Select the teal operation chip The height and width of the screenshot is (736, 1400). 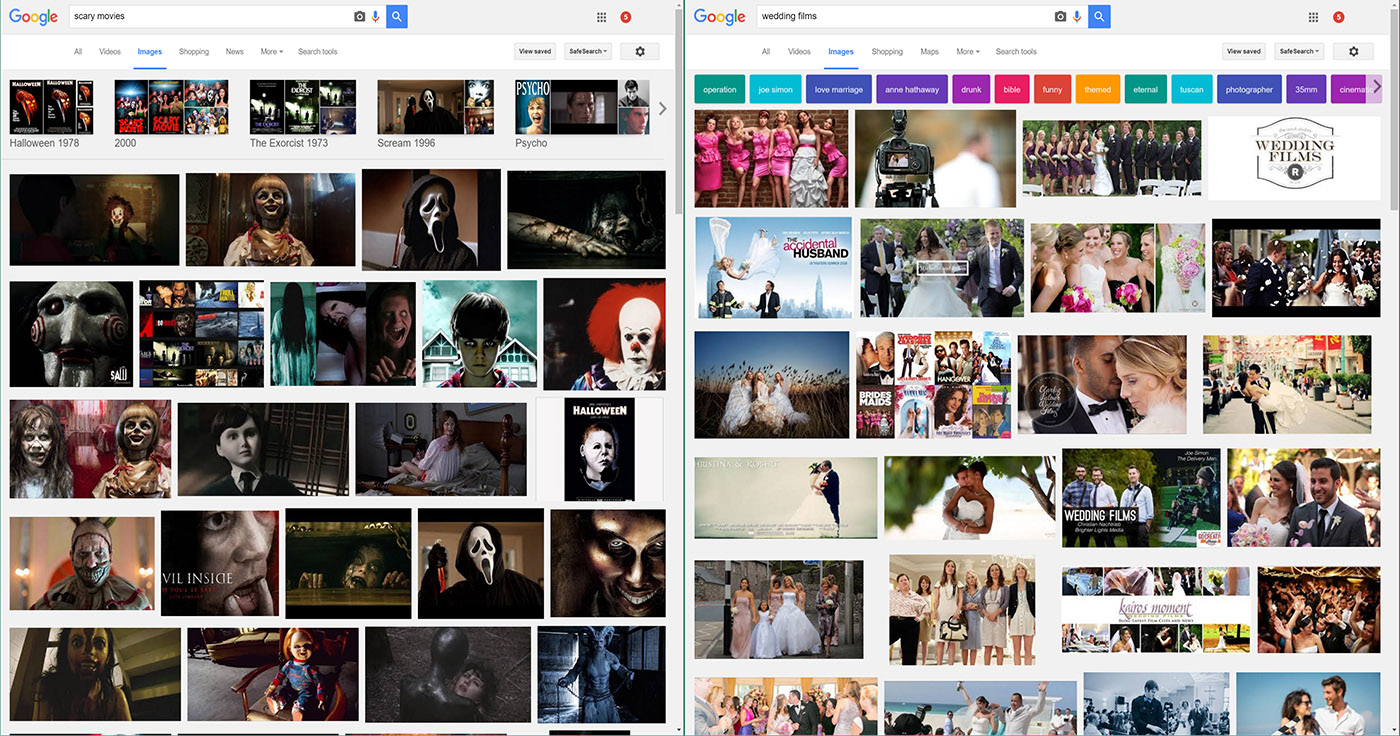pyautogui.click(x=720, y=89)
